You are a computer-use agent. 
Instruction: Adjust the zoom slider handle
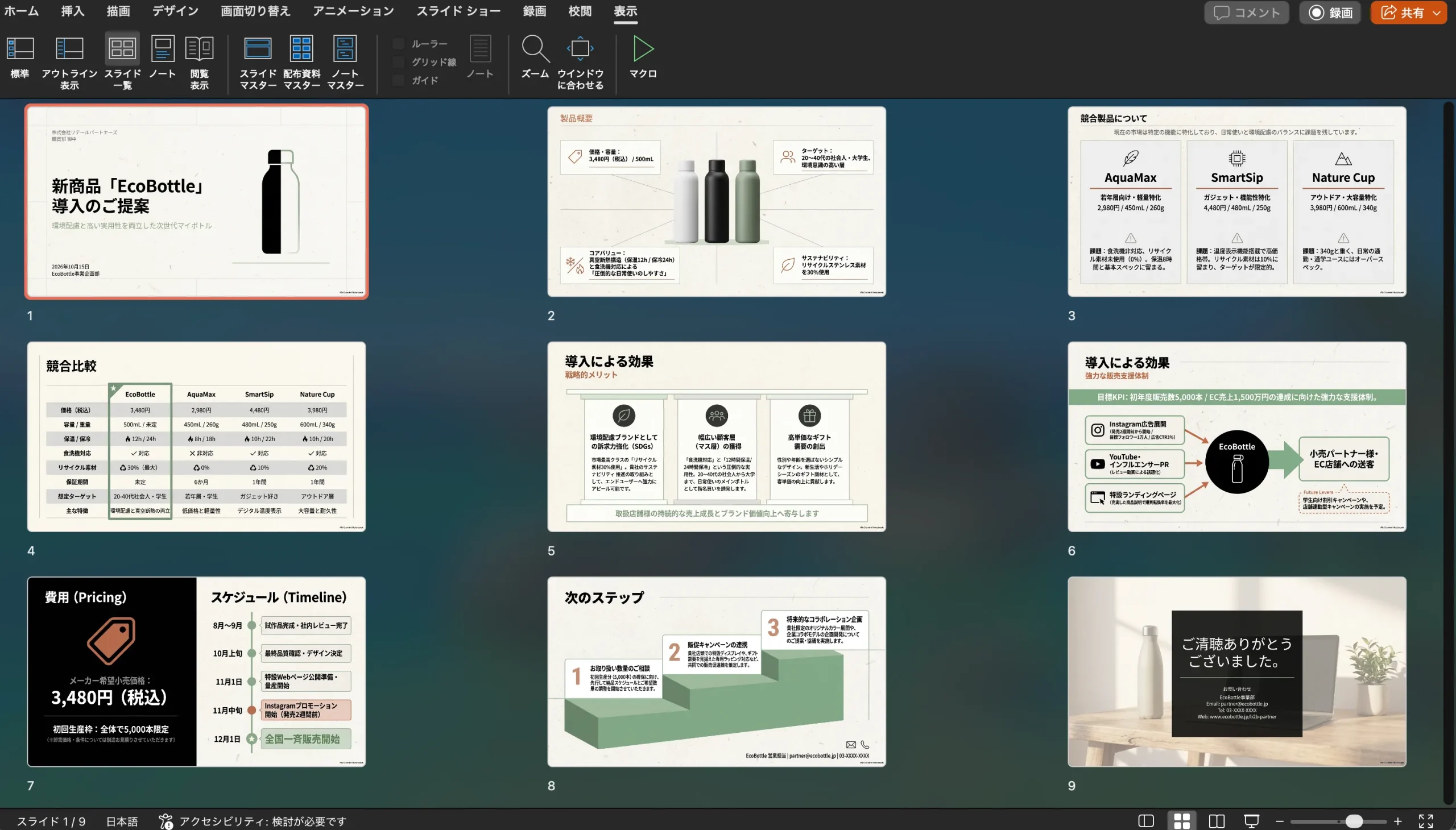point(1354,821)
